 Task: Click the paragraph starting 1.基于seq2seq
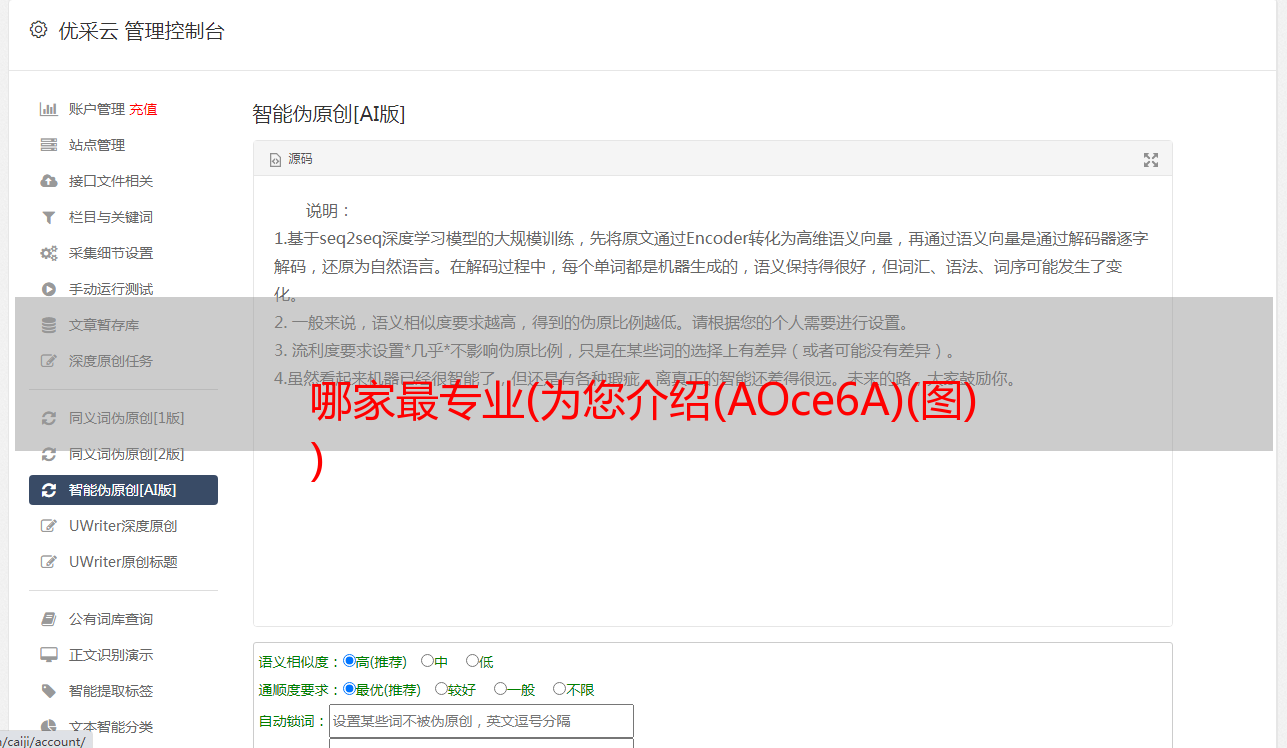tap(711, 267)
